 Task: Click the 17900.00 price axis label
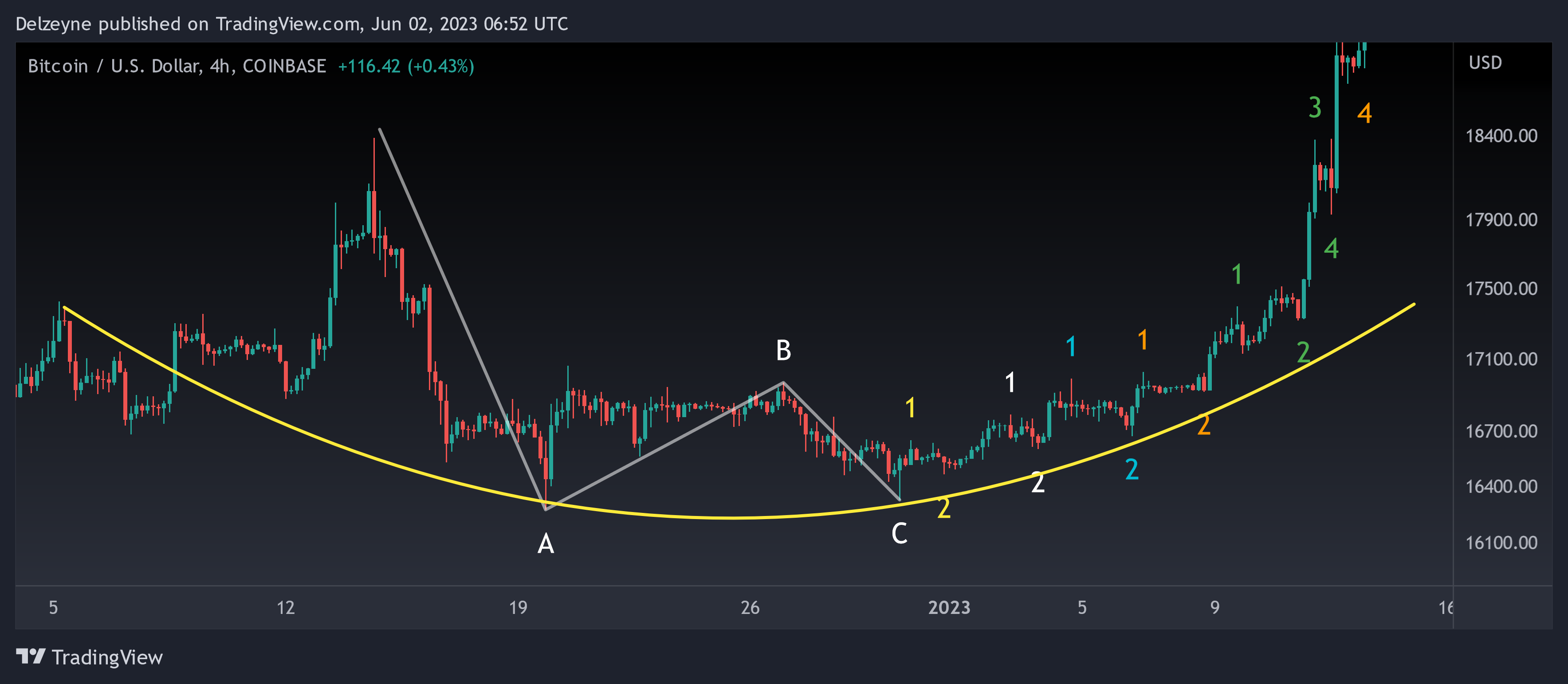tap(1501, 220)
